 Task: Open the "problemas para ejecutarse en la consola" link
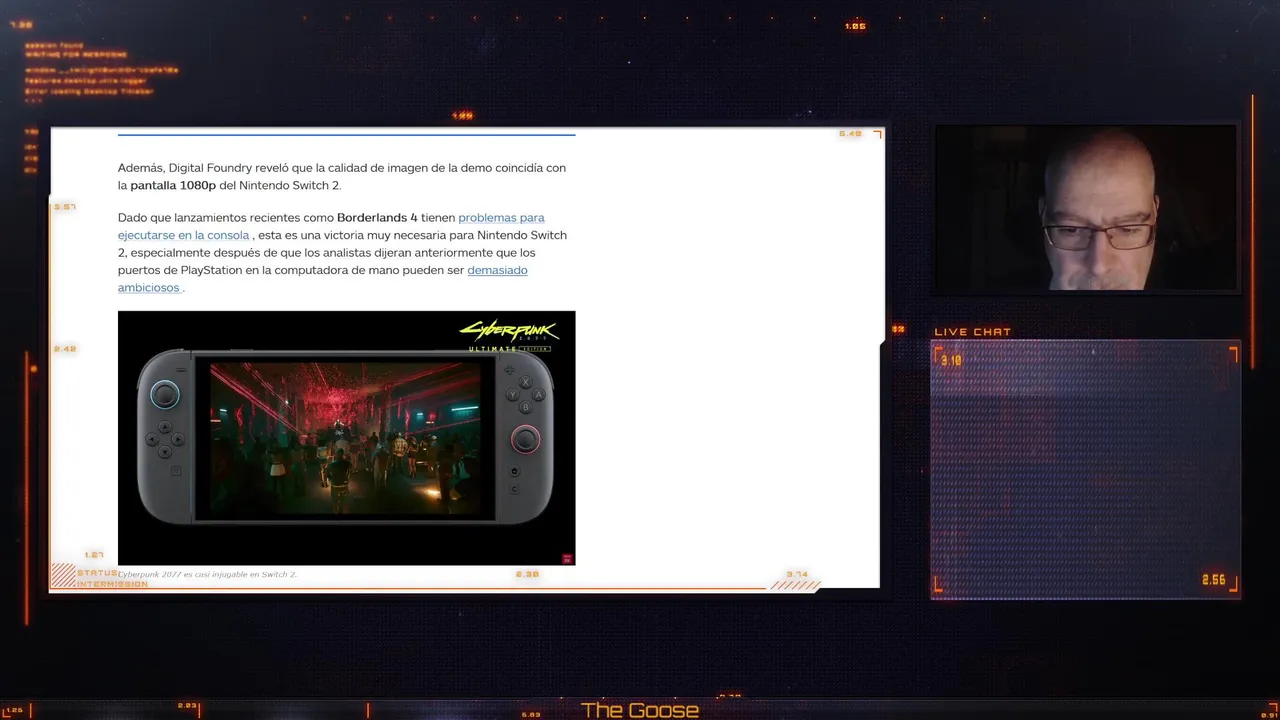coord(501,218)
